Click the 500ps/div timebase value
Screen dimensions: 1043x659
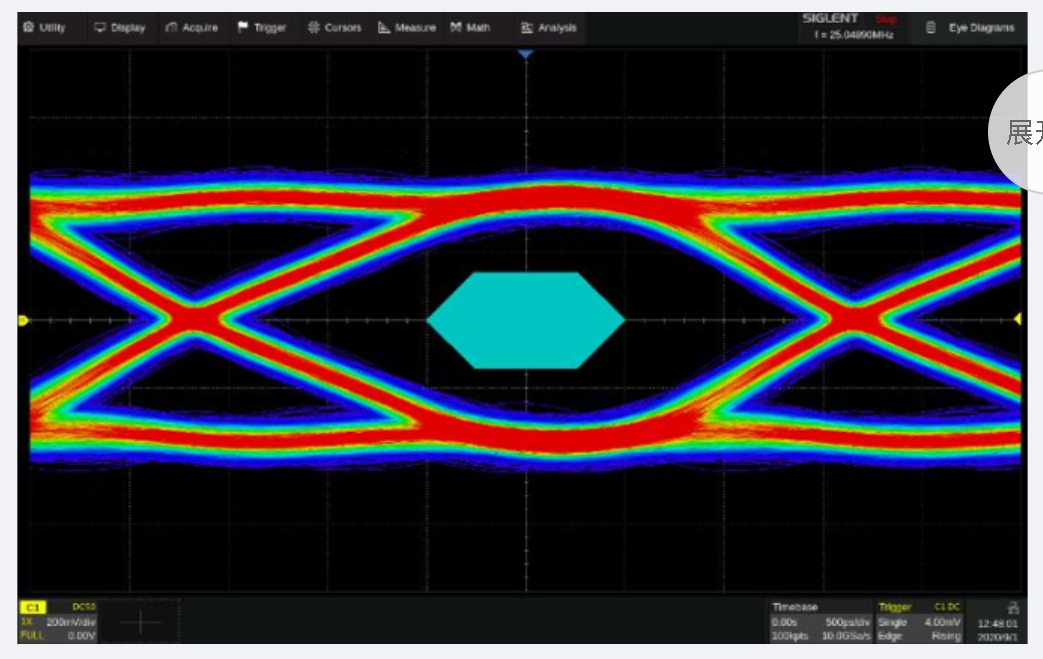[x=847, y=622]
